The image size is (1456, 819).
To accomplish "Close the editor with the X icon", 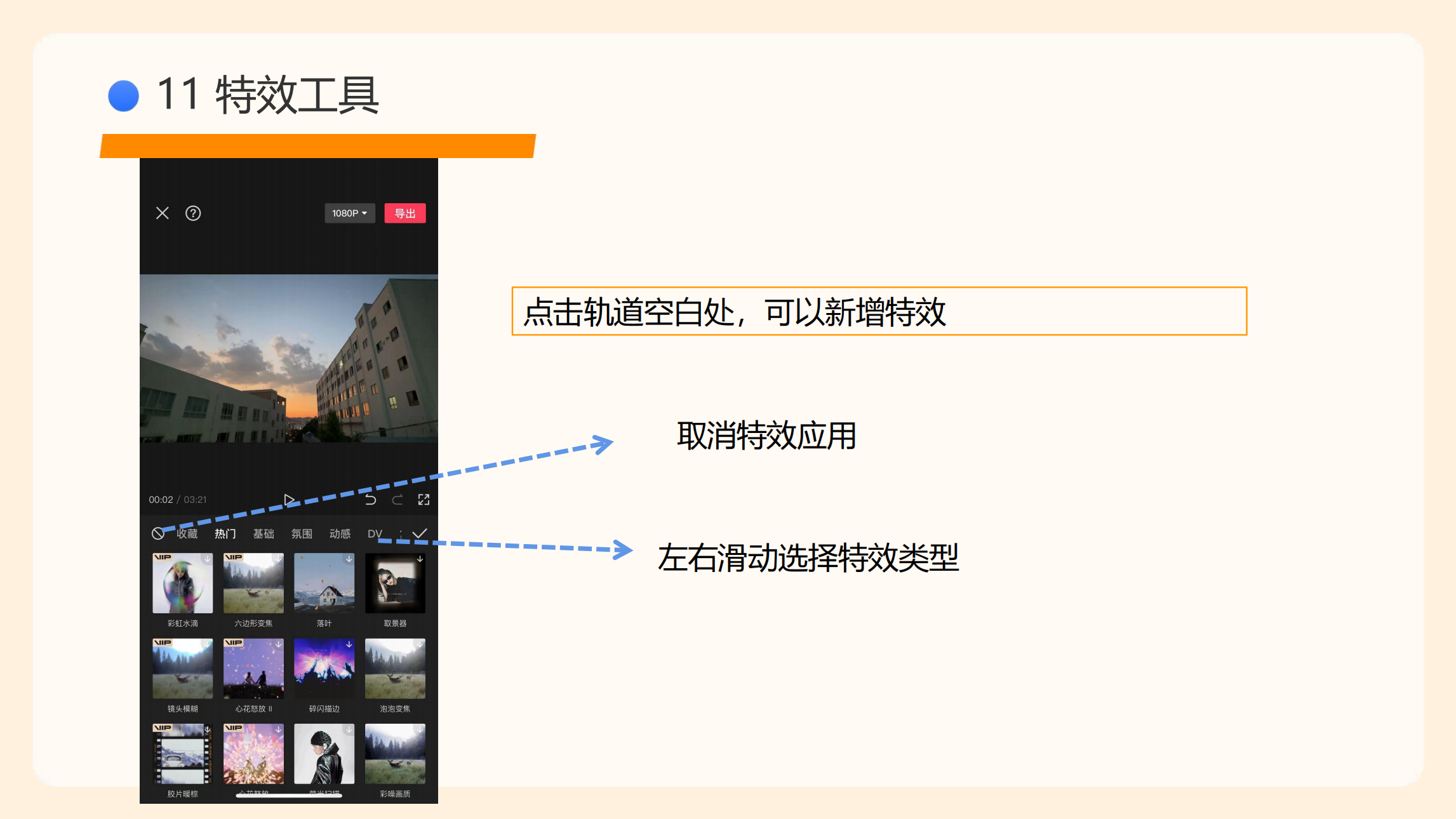I will point(163,213).
